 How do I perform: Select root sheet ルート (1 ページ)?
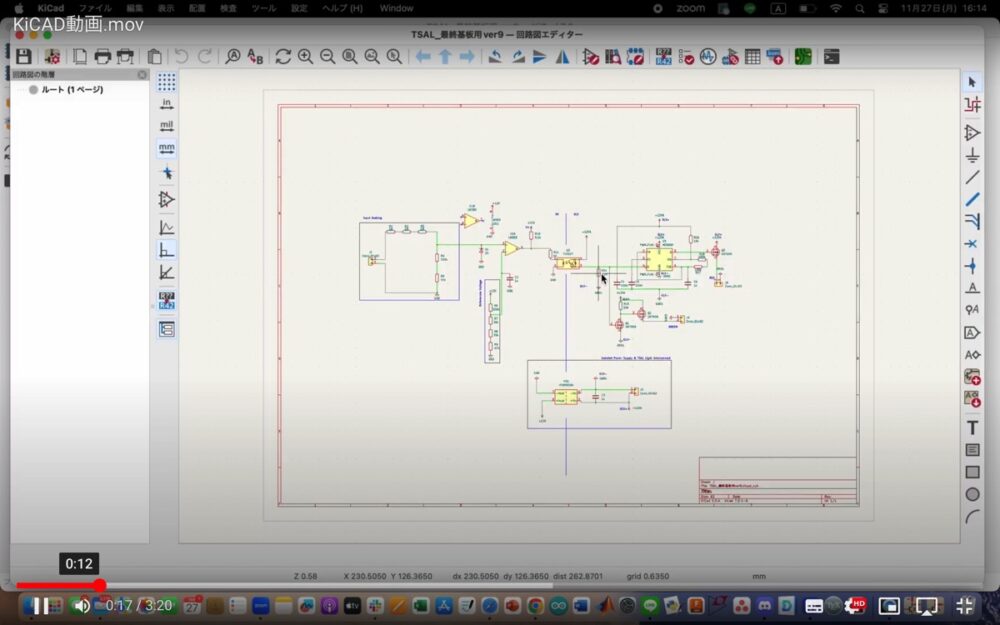tap(72, 90)
